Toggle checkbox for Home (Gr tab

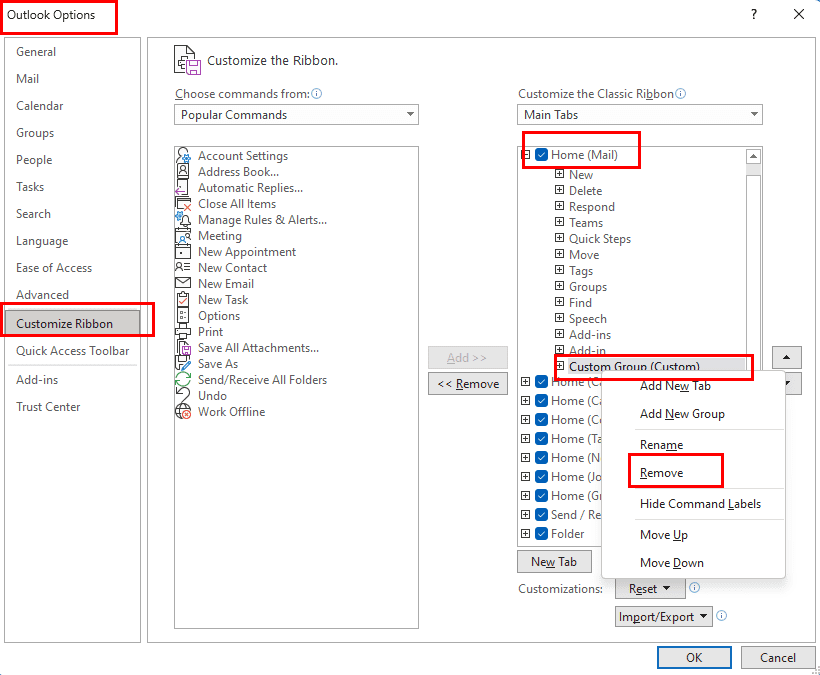(x=541, y=496)
